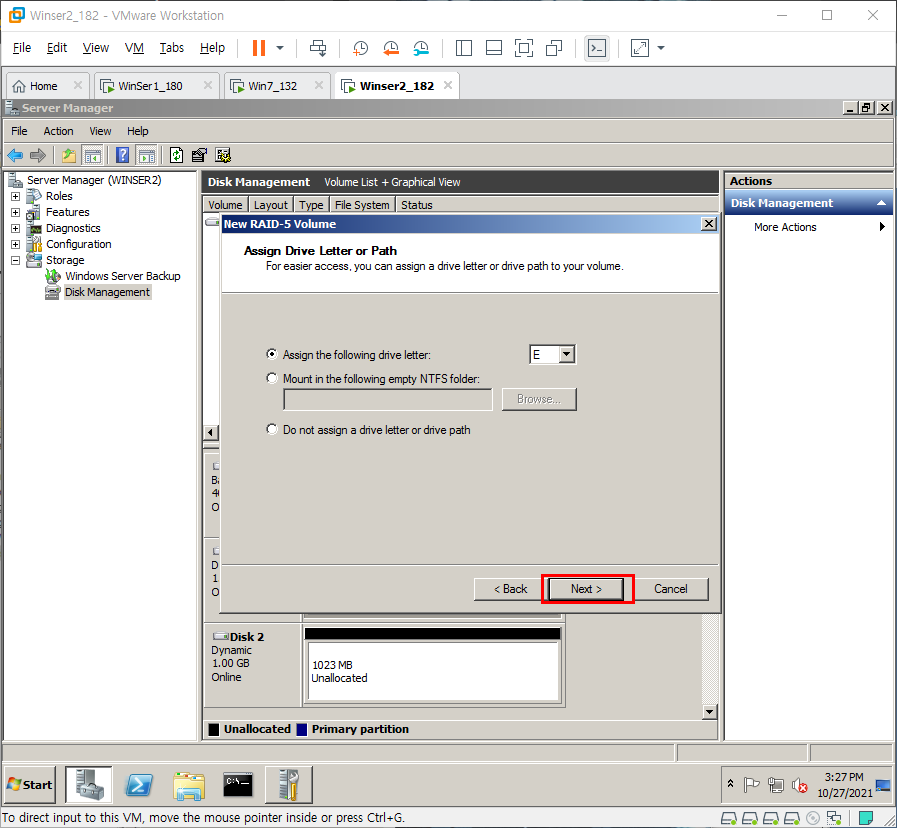Image resolution: width=897 pixels, height=828 pixels.
Task: Collapse the Storage tree node
Action: tap(15, 260)
